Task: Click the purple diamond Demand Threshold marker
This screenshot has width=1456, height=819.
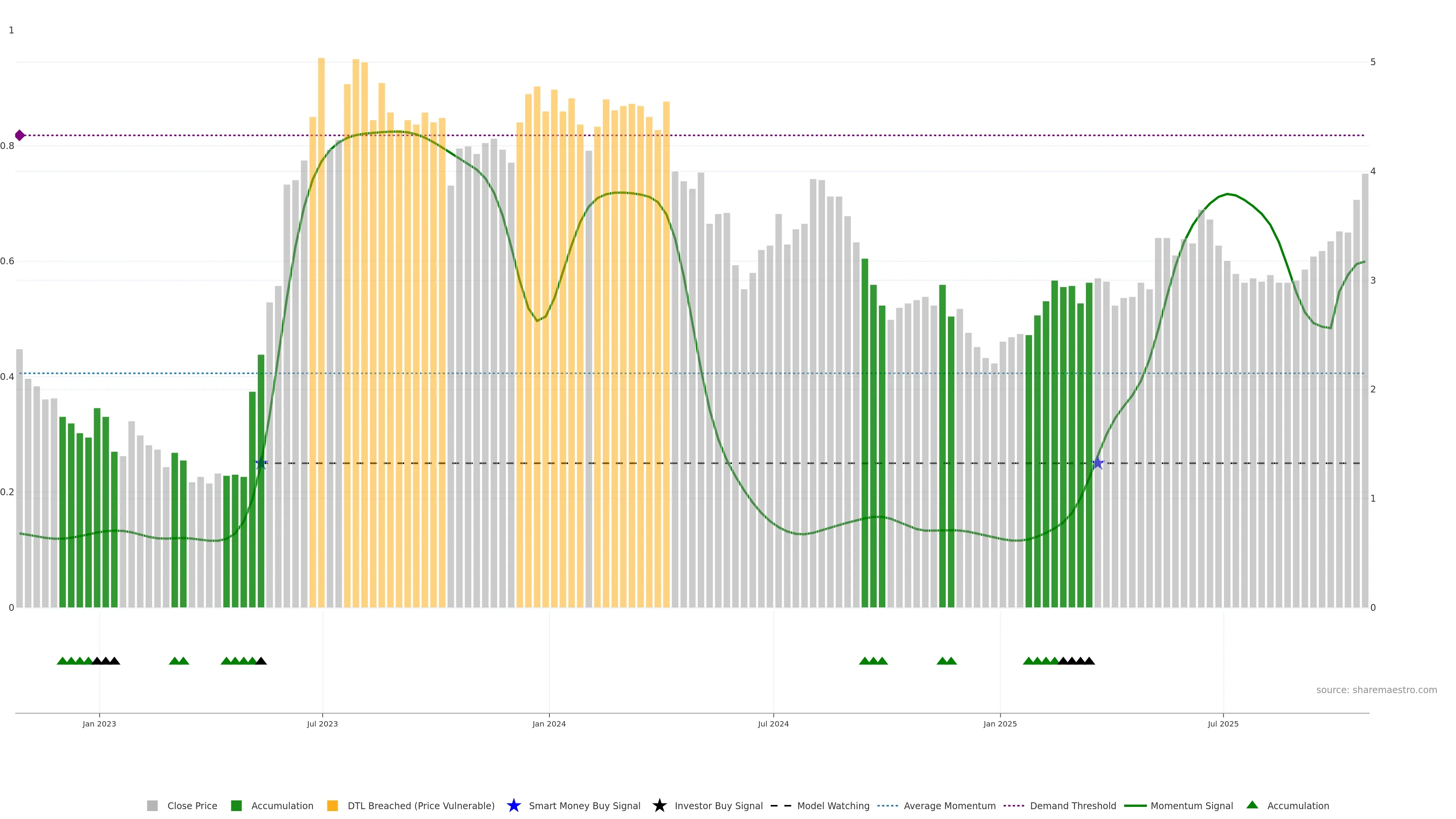Action: click(x=20, y=135)
